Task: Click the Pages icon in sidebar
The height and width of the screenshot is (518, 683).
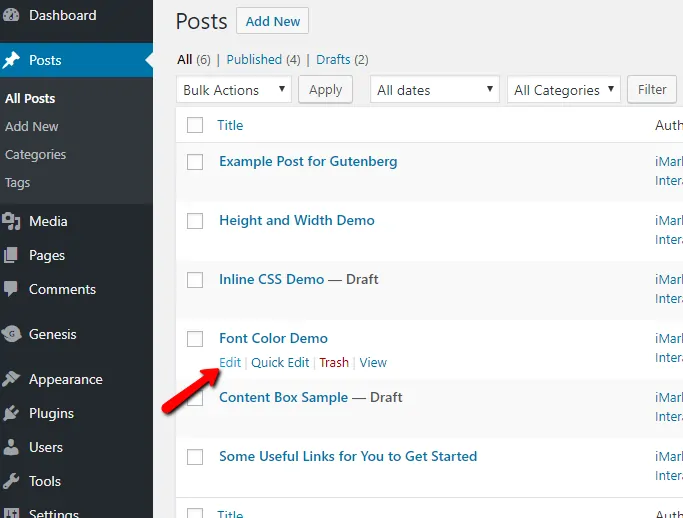Action: click(x=11, y=255)
